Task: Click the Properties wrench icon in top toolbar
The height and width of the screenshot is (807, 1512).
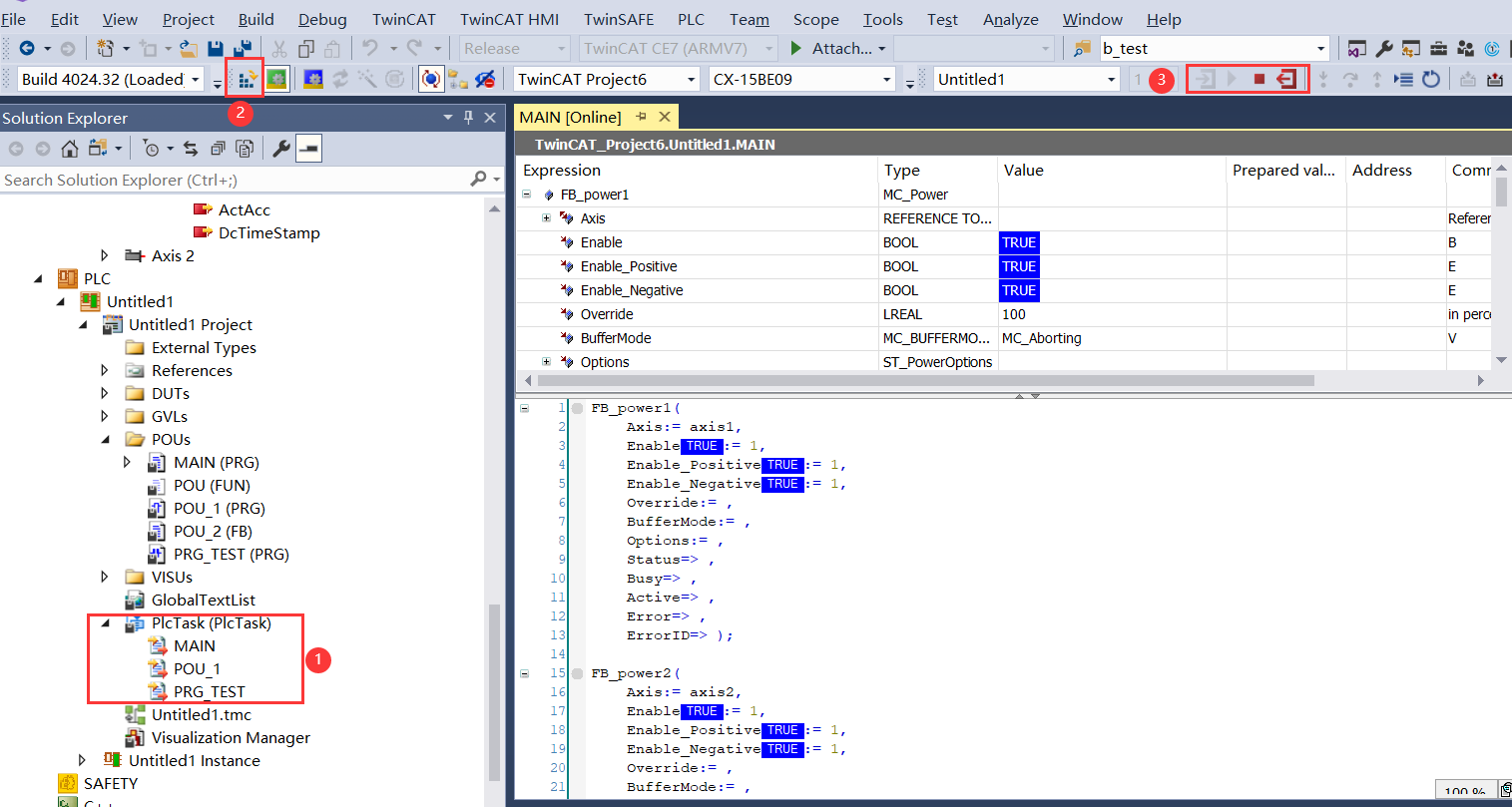Action: pos(1384,48)
